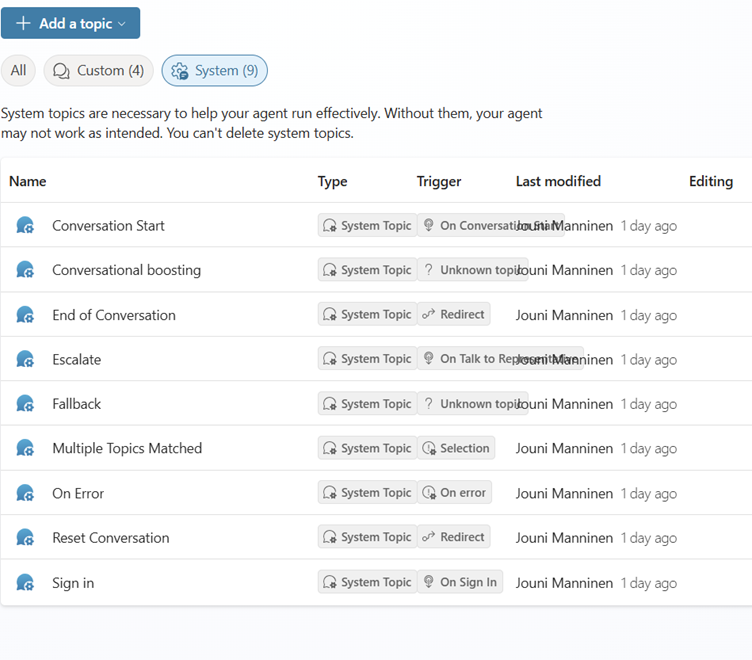The height and width of the screenshot is (660, 752).
Task: Open the Reset Conversation topic
Action: click(x=111, y=538)
